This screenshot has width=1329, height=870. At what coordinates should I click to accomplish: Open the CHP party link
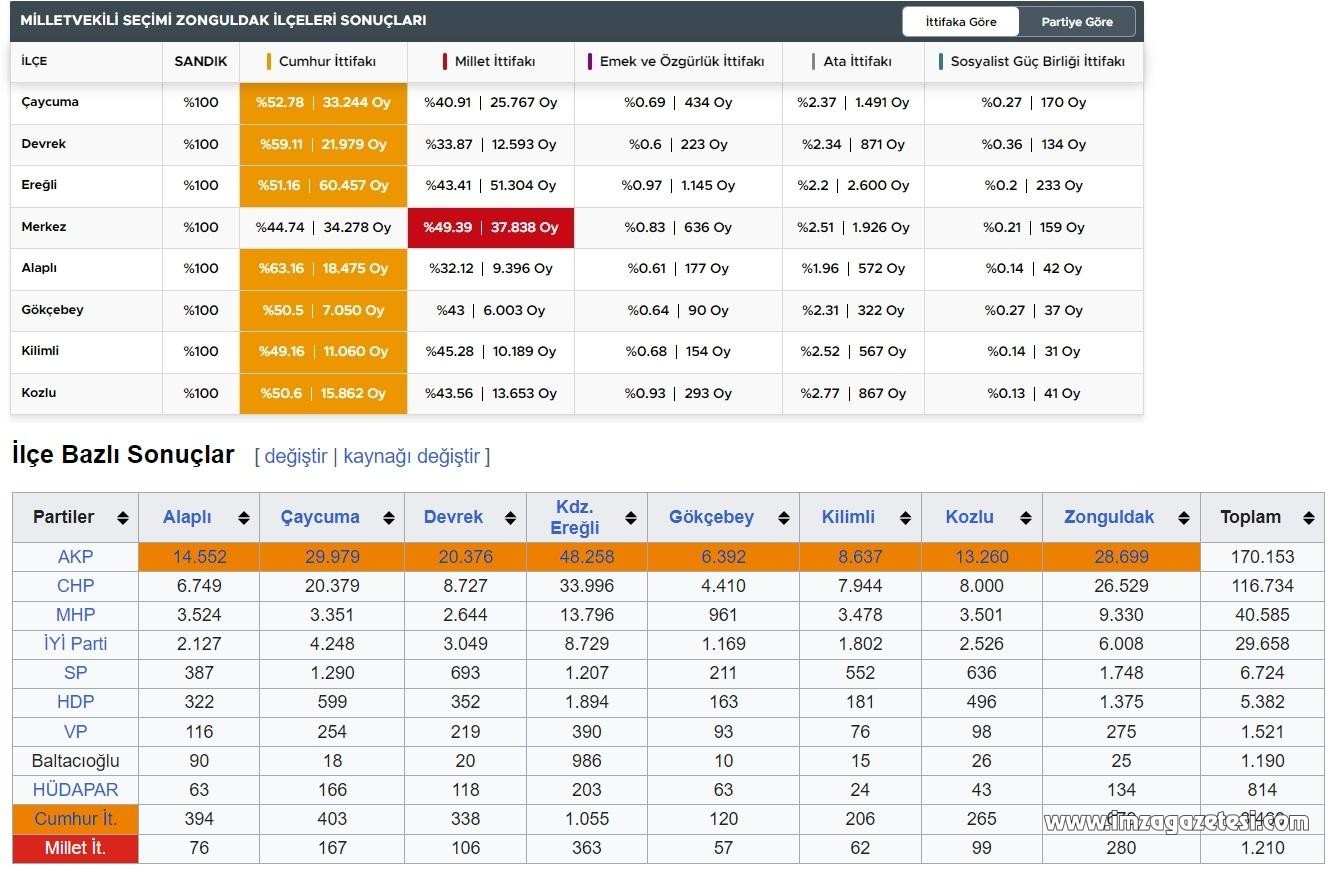(x=75, y=586)
